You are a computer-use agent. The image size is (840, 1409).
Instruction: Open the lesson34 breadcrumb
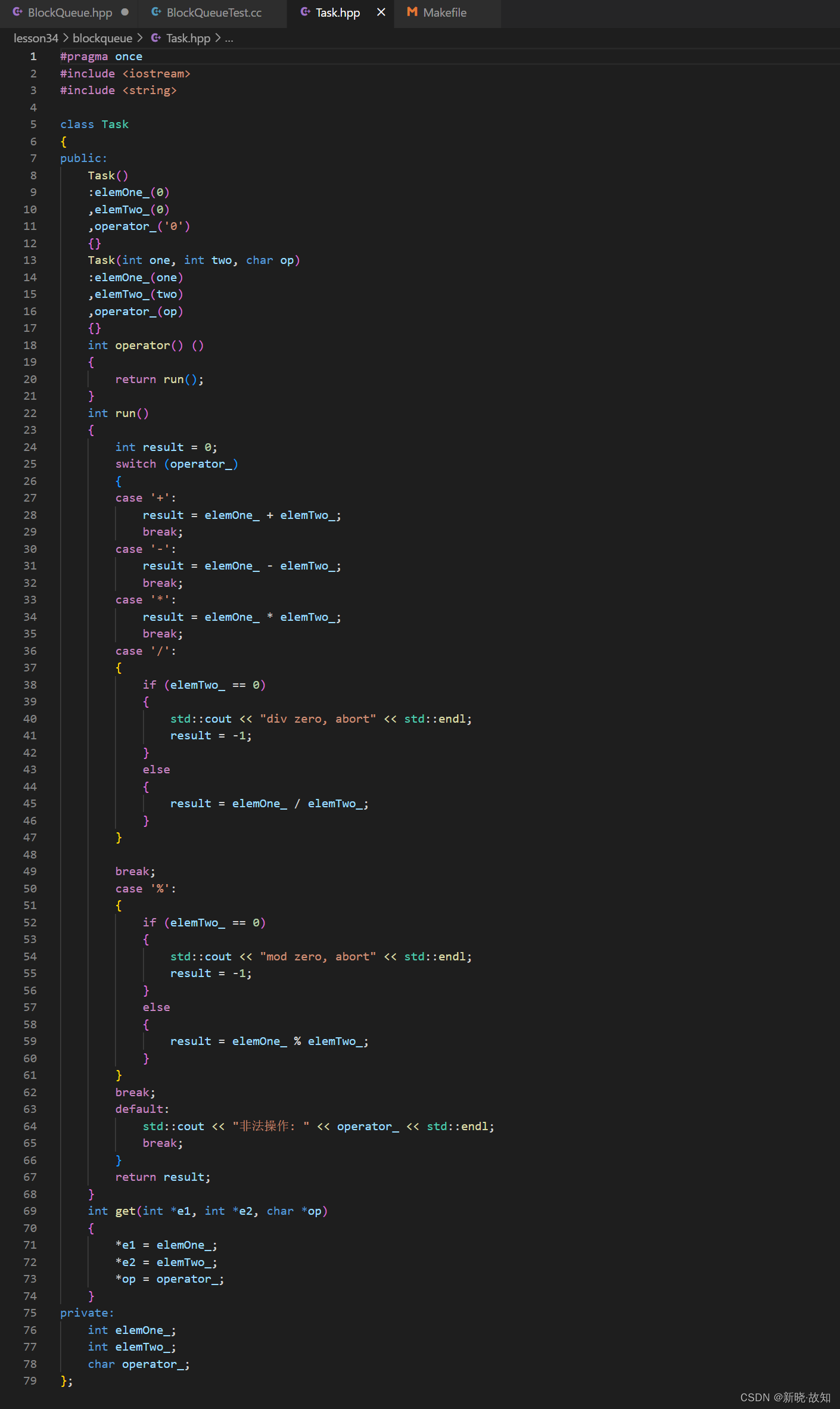click(x=36, y=38)
